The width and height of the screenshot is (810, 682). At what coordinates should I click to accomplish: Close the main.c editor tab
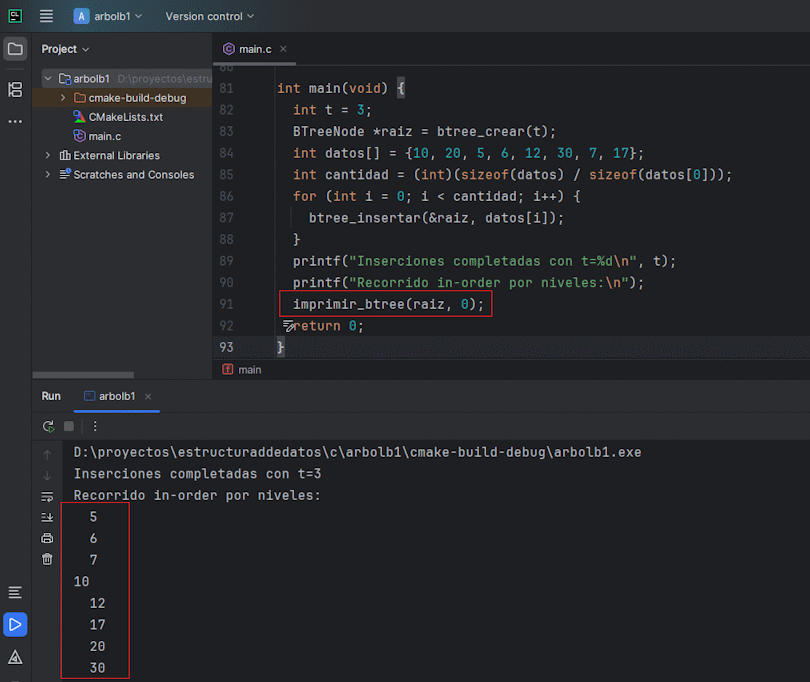click(x=282, y=49)
